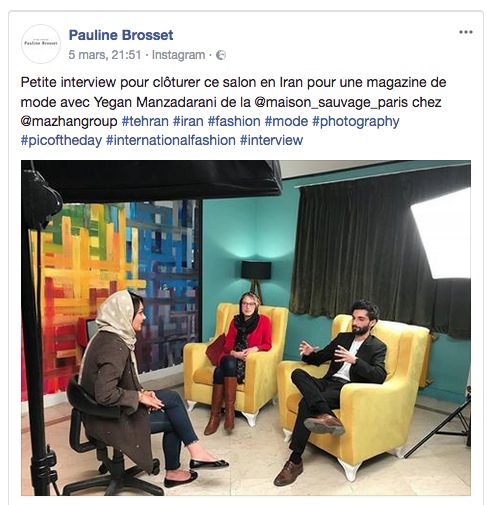
Task: Select the #fashion hashtag
Action: point(234,121)
